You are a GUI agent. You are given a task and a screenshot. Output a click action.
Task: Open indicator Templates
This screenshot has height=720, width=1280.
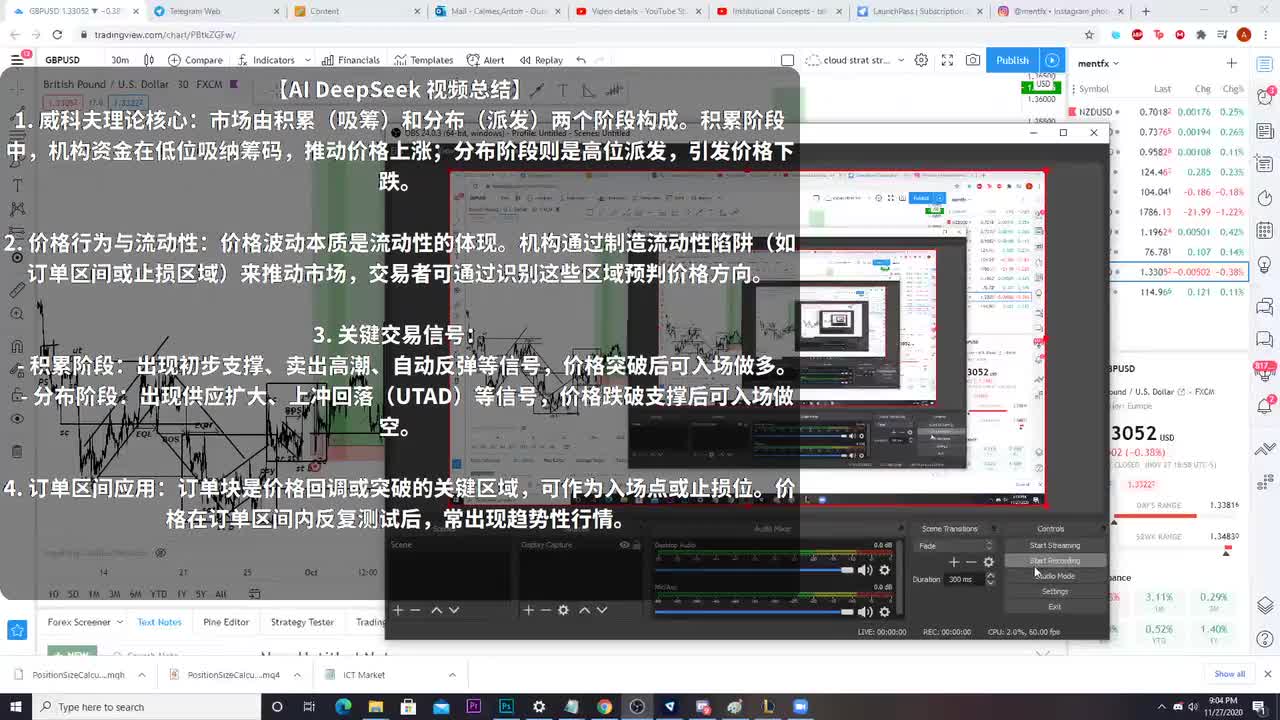tap(424, 60)
